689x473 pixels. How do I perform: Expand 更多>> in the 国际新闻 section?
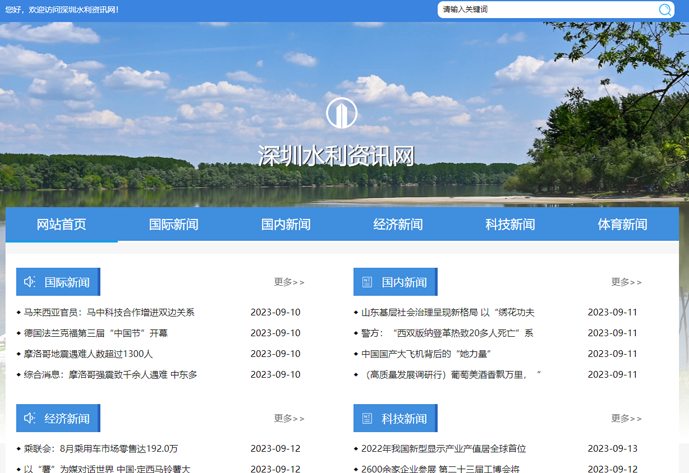(289, 282)
